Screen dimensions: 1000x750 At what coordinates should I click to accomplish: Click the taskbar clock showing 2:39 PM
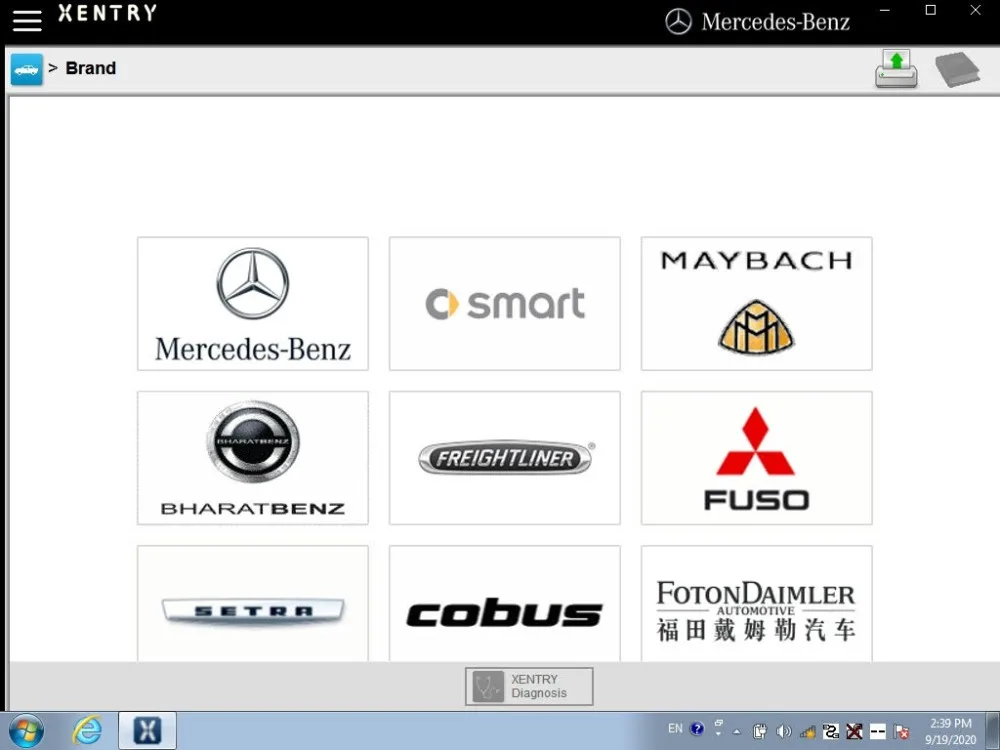[x=951, y=732]
